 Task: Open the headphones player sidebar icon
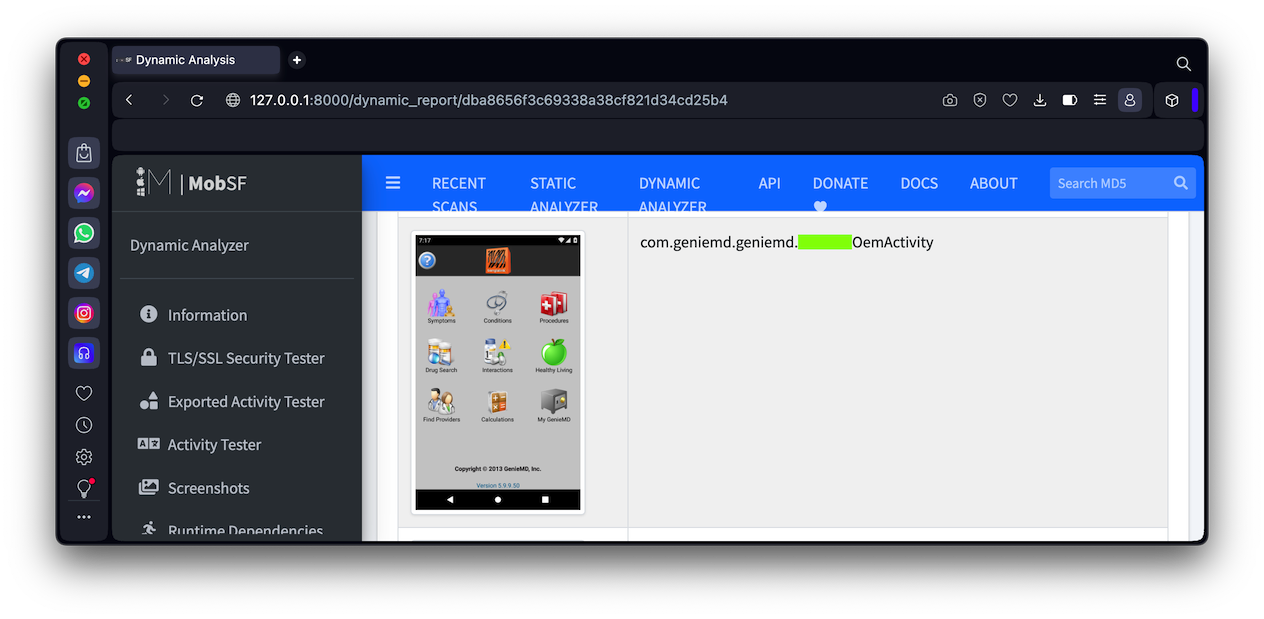point(84,353)
